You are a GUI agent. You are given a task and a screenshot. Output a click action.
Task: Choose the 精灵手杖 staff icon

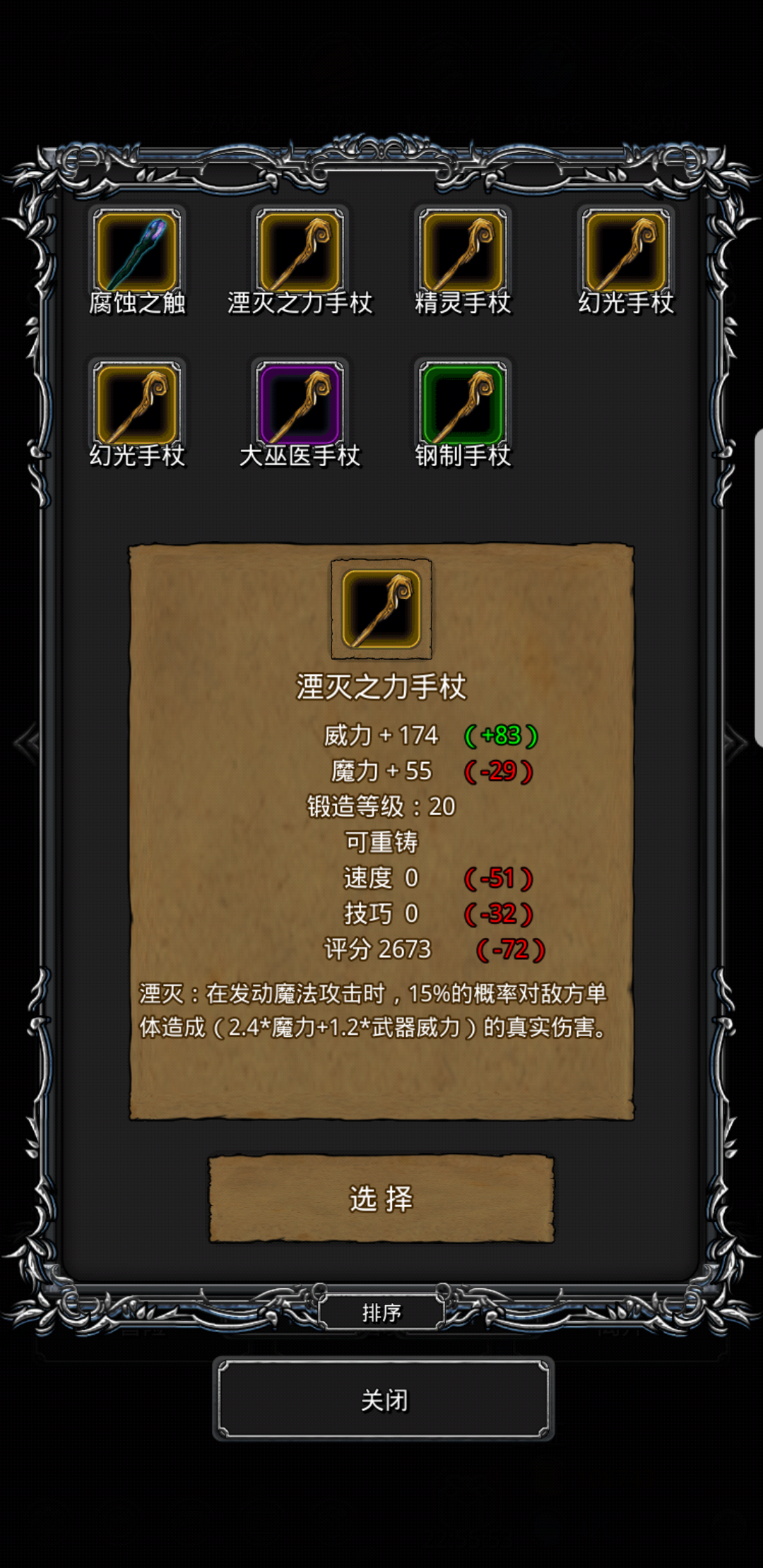(463, 251)
